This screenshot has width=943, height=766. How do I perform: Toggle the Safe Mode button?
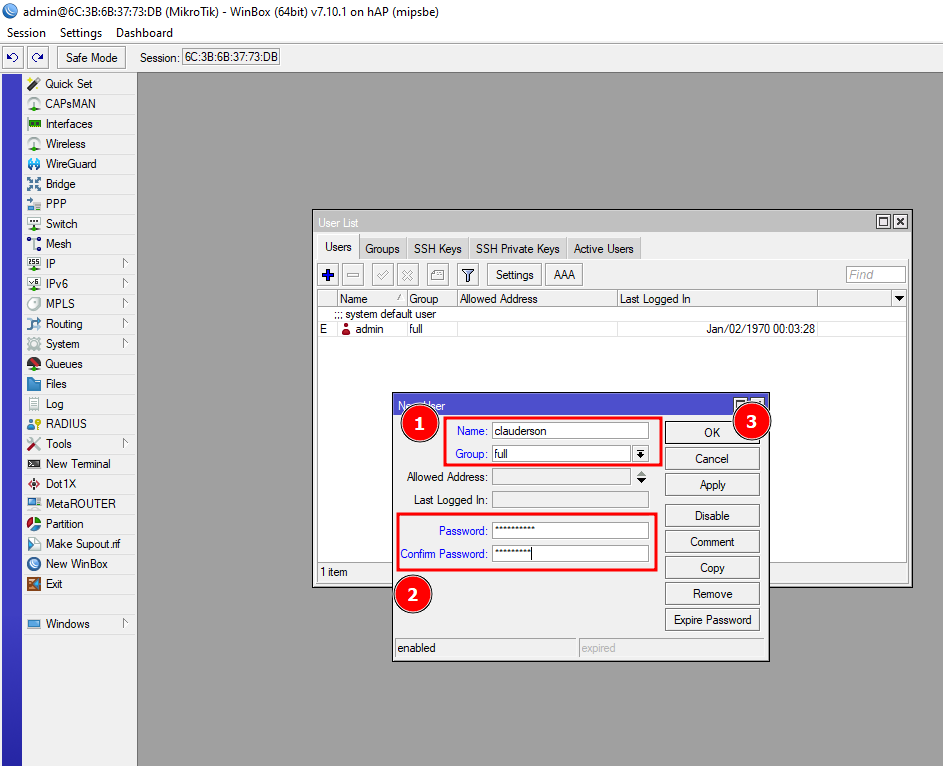click(x=91, y=58)
